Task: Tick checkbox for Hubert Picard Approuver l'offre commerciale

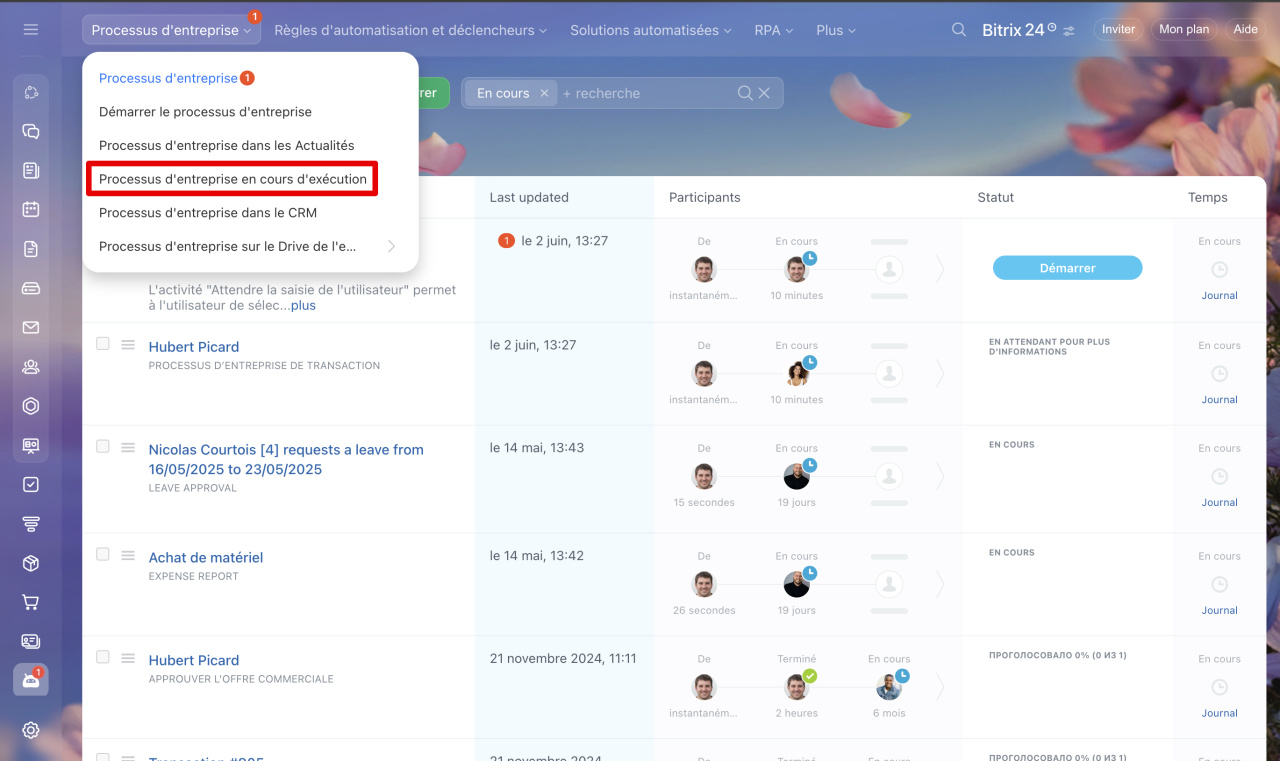Action: (x=103, y=657)
